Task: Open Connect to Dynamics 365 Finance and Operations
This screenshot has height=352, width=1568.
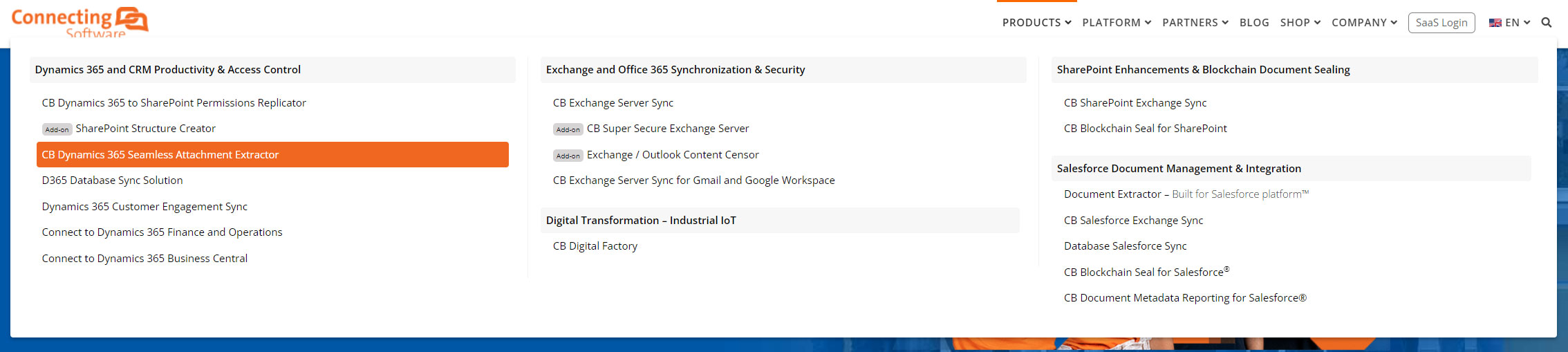Action: click(162, 232)
